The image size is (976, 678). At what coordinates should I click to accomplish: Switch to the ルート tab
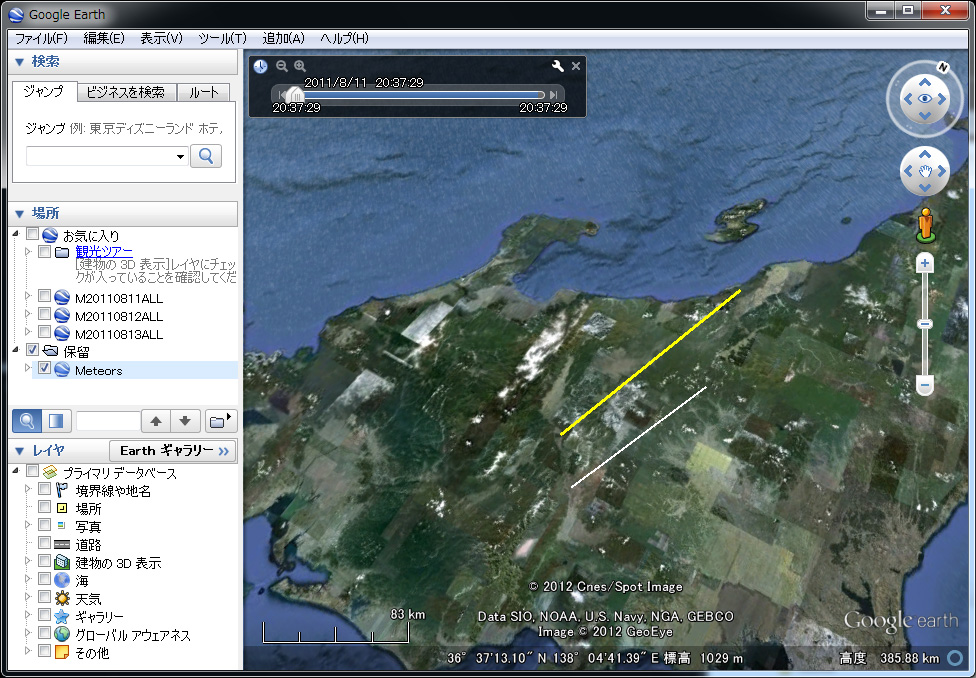(x=203, y=92)
